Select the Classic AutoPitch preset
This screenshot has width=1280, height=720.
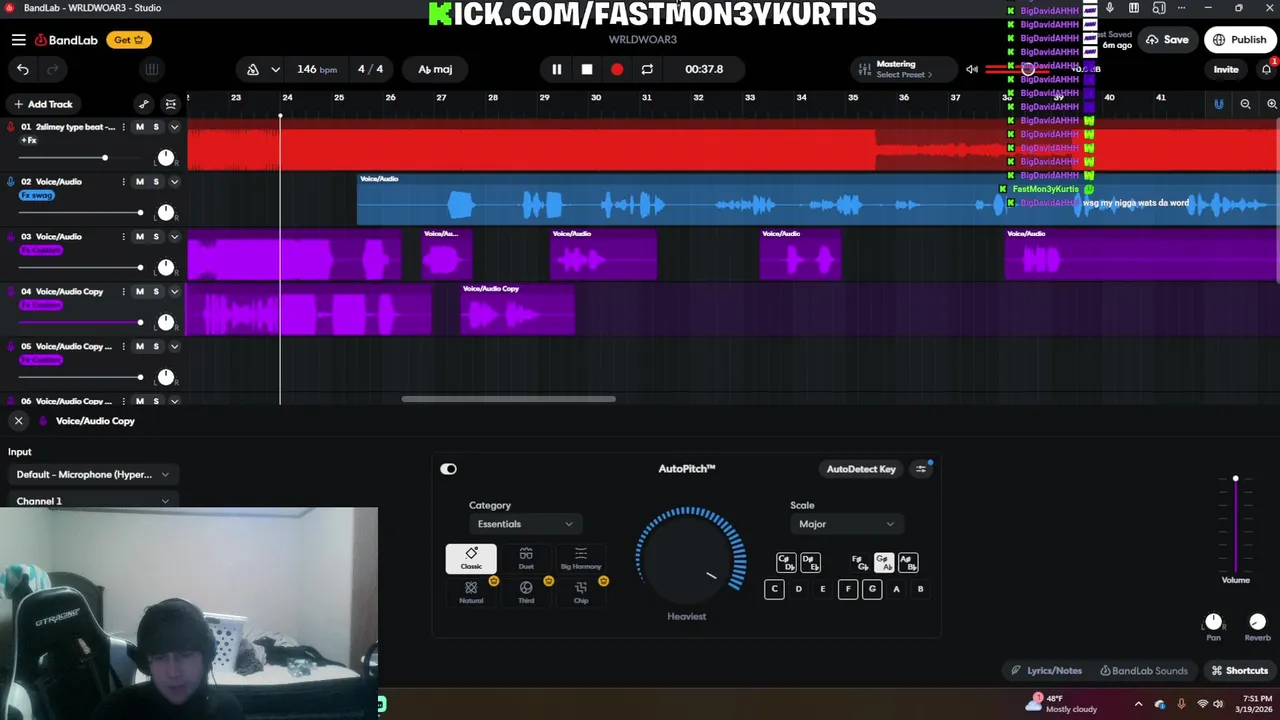pos(471,559)
